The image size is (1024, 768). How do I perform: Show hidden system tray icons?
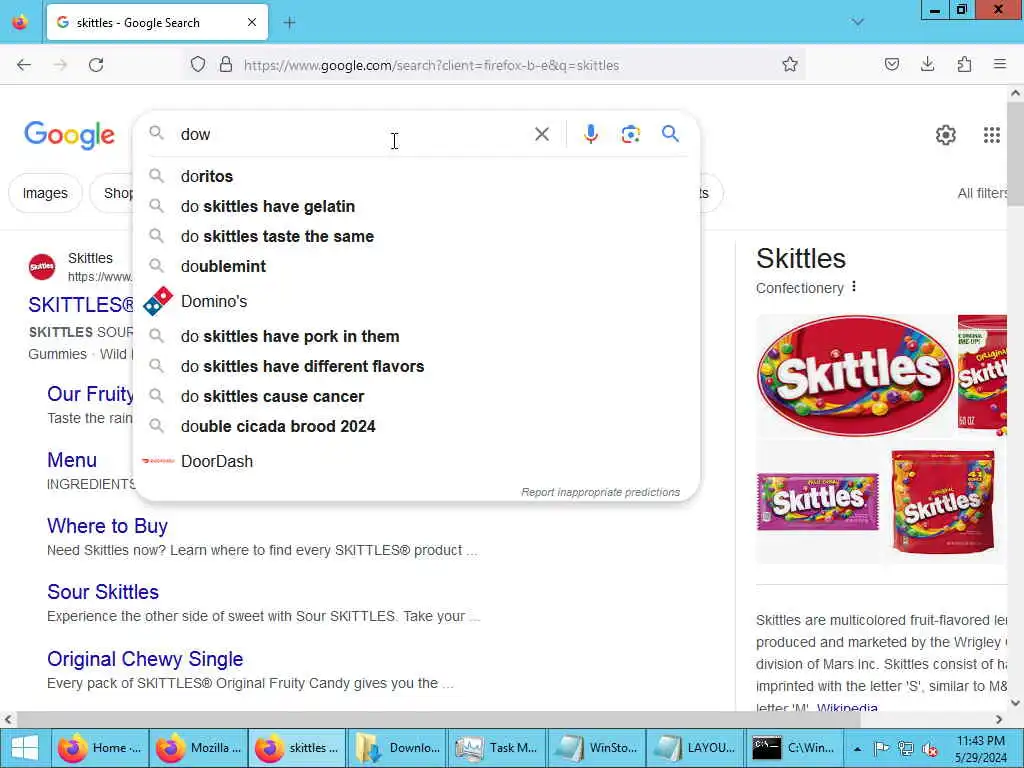[x=857, y=748]
